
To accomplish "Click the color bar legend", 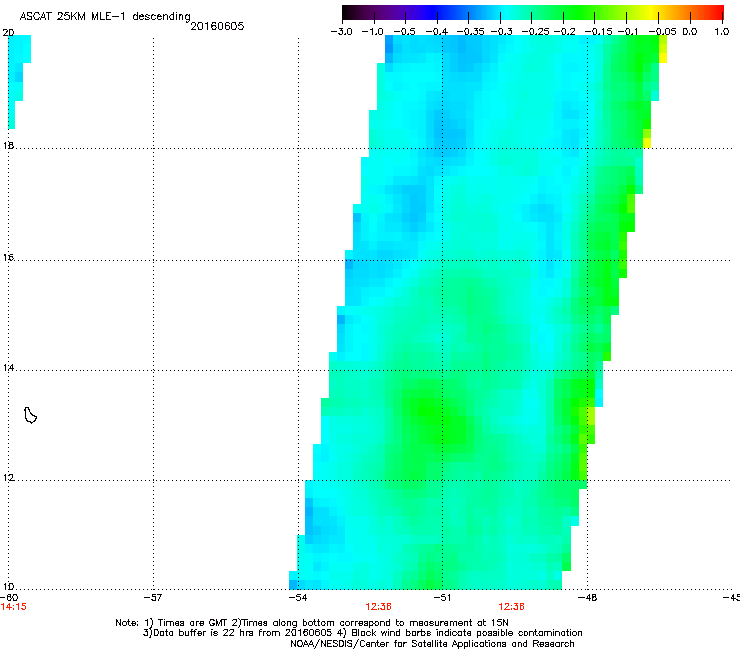I will [x=533, y=13].
